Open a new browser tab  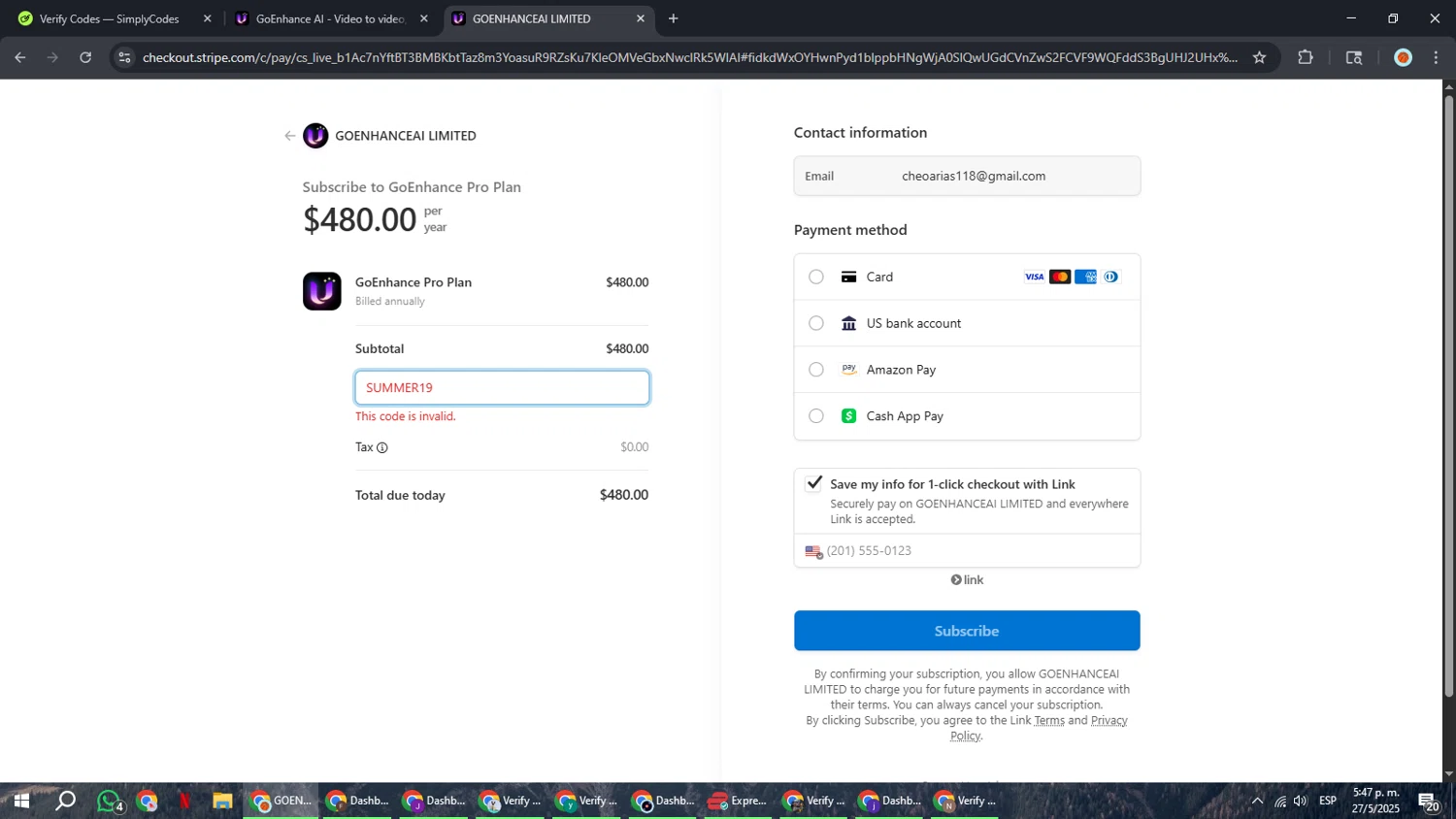pos(673,18)
